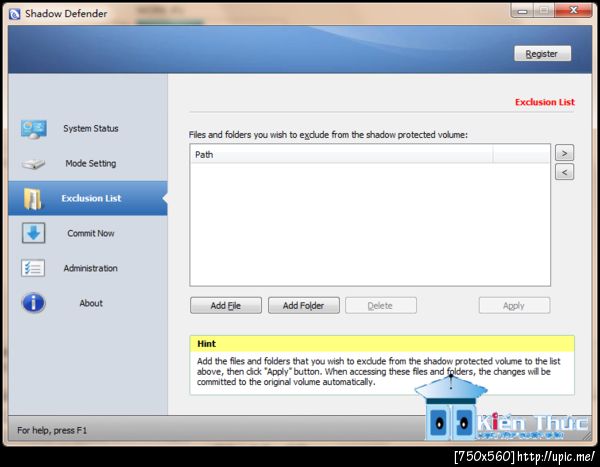600x467 pixels.
Task: Click the Delete button
Action: click(380, 305)
